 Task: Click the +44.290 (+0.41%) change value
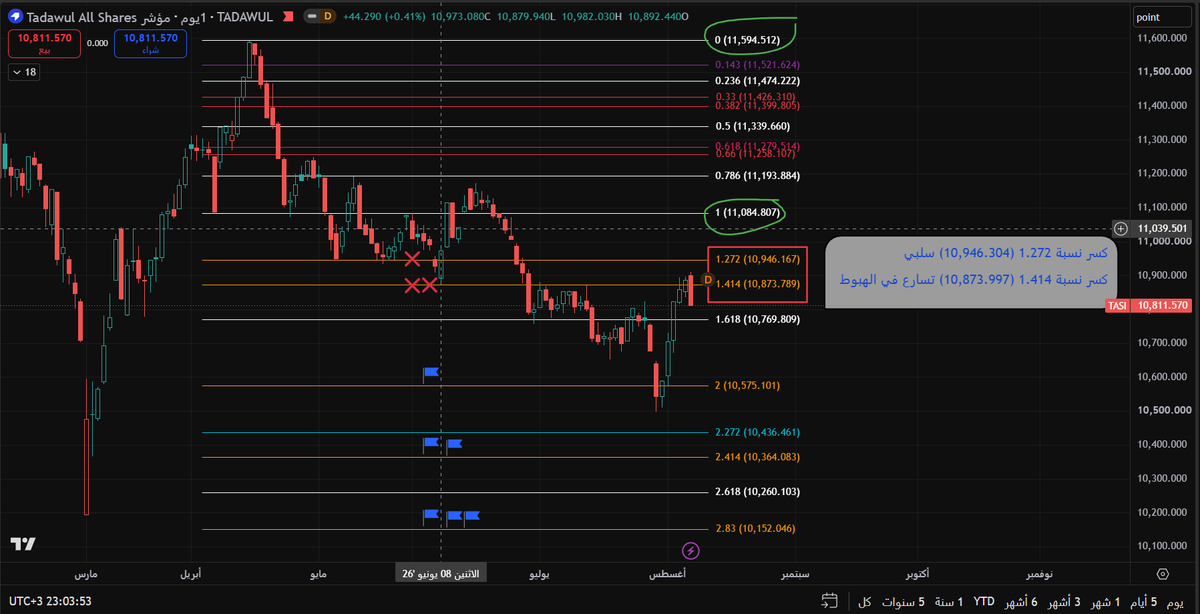(x=385, y=17)
